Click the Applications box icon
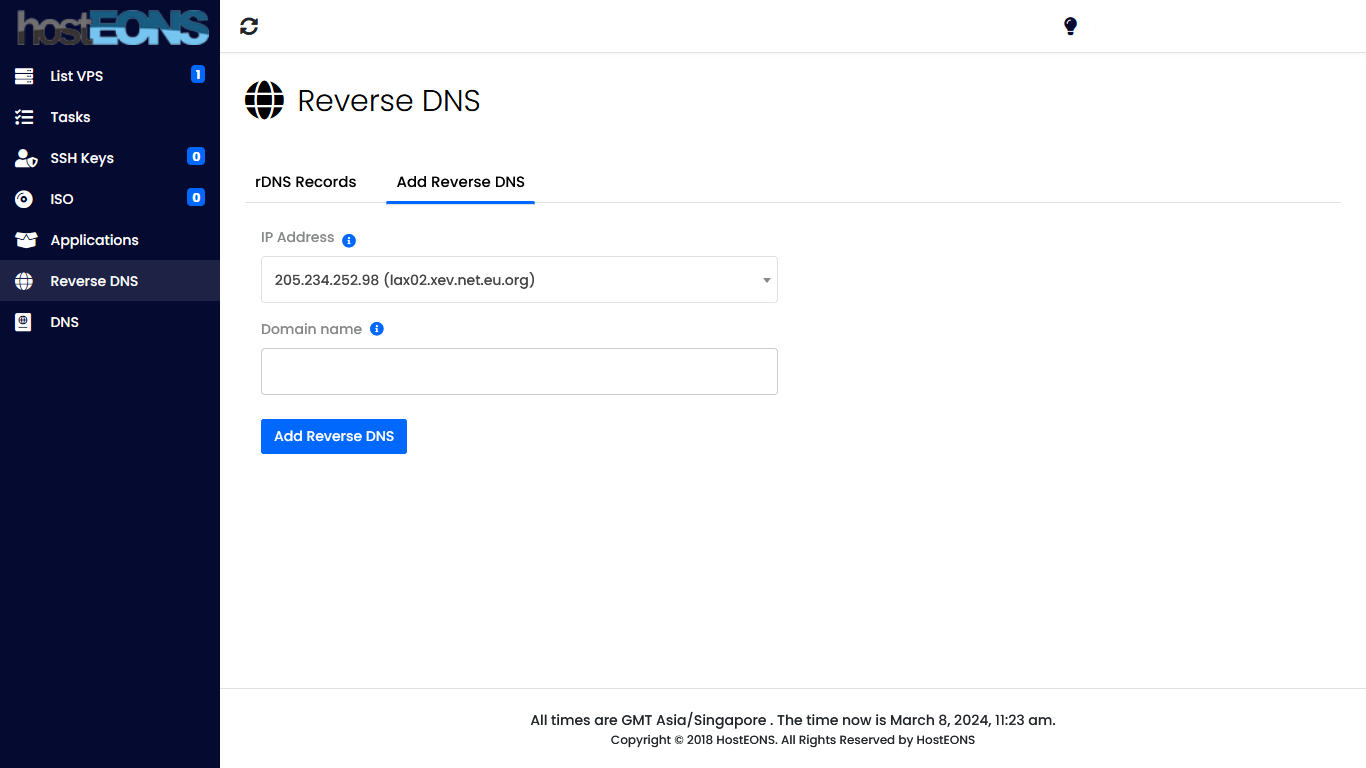Screen dimensions: 1366x768 [25, 240]
